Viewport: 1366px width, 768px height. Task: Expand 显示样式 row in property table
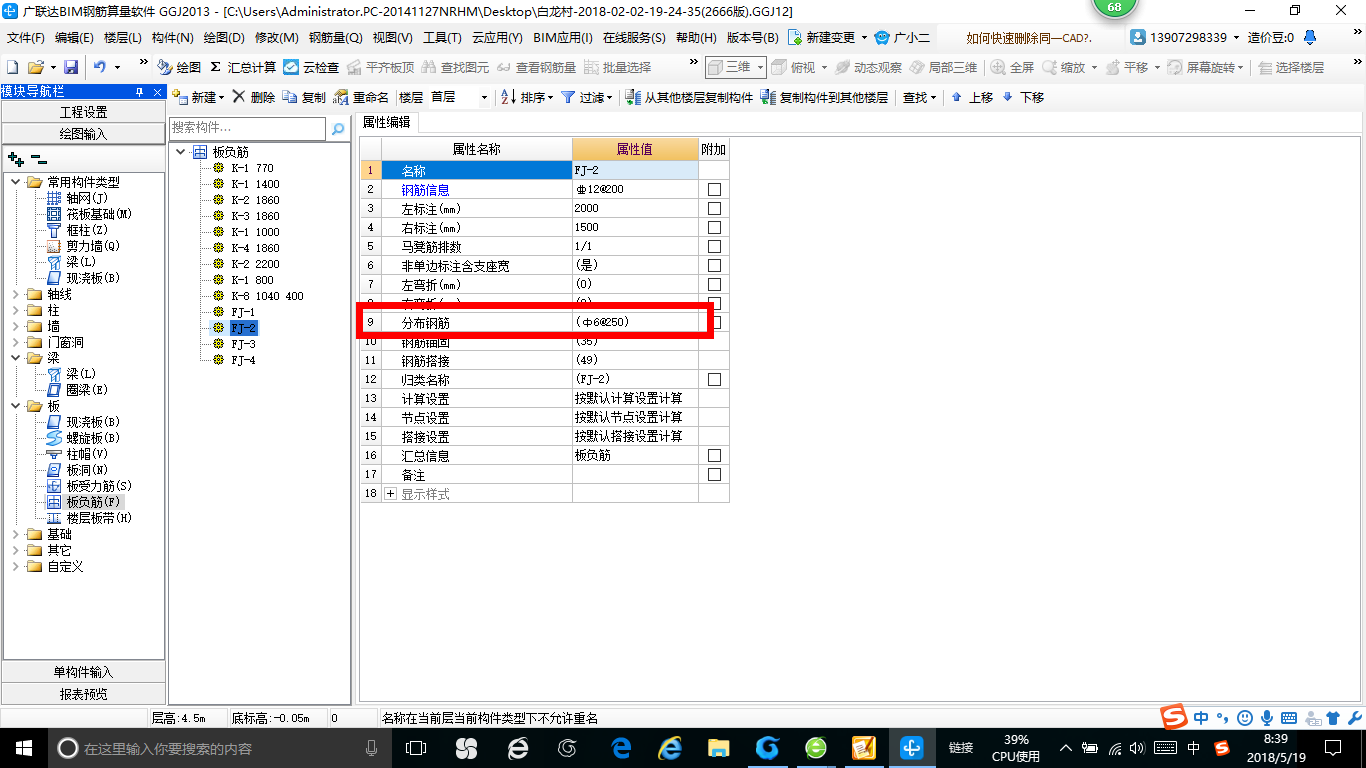click(x=391, y=494)
